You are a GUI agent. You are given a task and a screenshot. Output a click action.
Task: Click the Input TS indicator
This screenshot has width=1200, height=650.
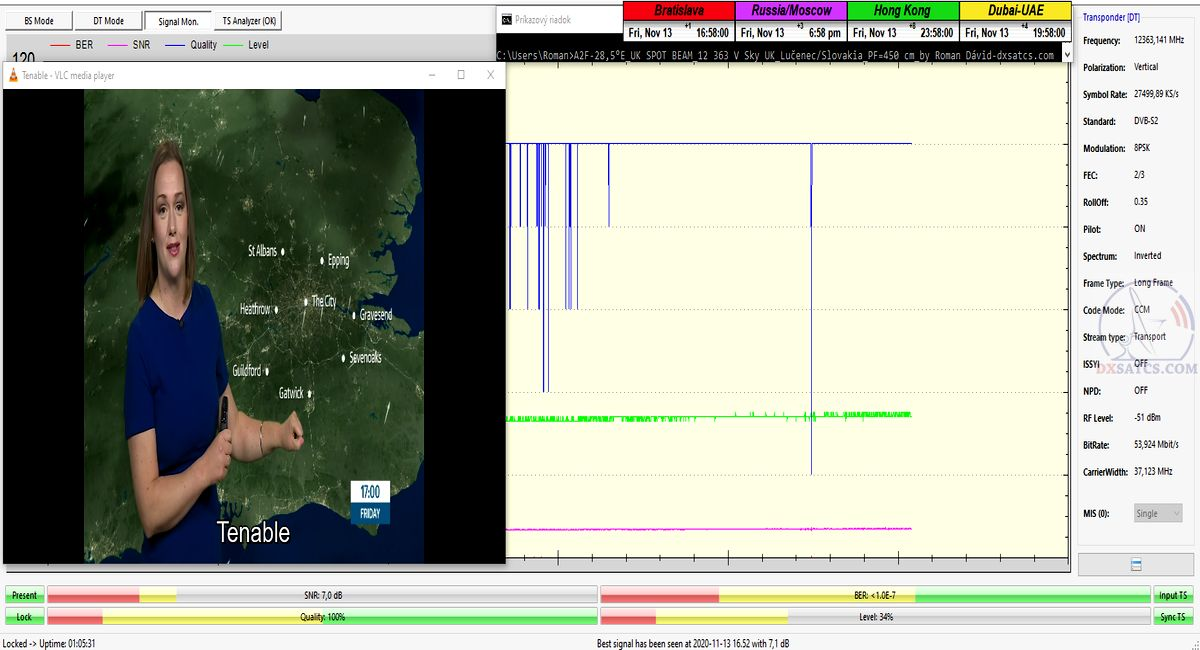click(x=1173, y=595)
